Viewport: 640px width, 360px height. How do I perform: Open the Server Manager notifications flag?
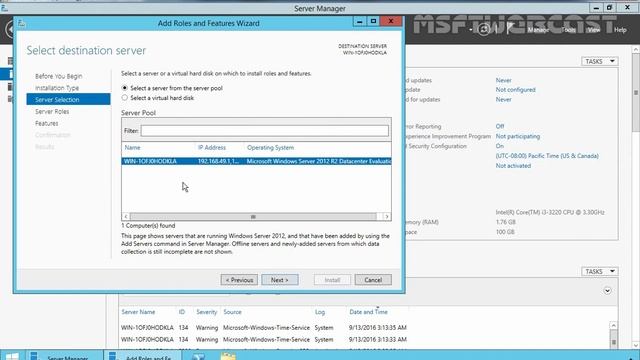pyautogui.click(x=510, y=29)
